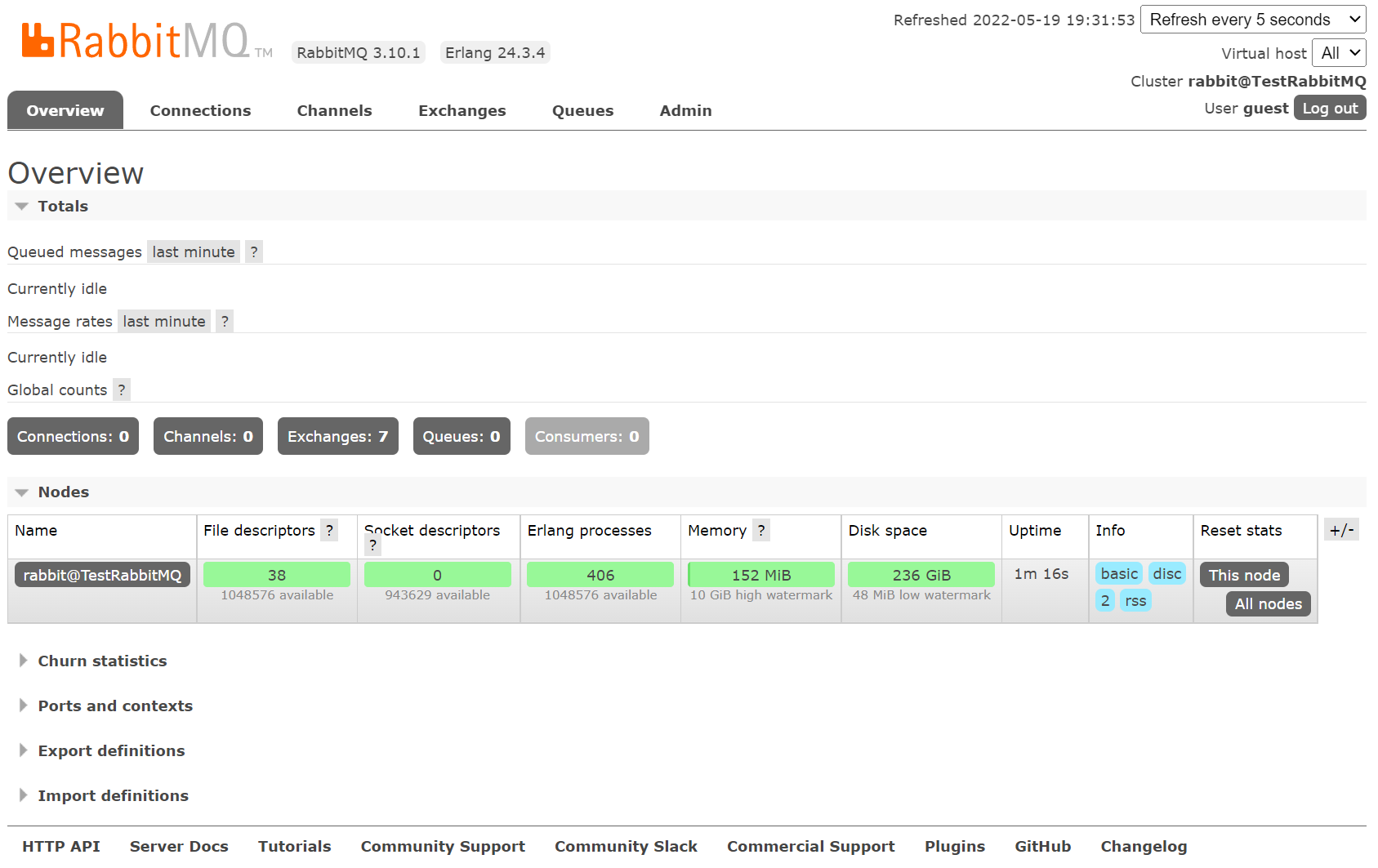The image size is (1378, 868).
Task: Open Community Support link
Action: [x=443, y=847]
